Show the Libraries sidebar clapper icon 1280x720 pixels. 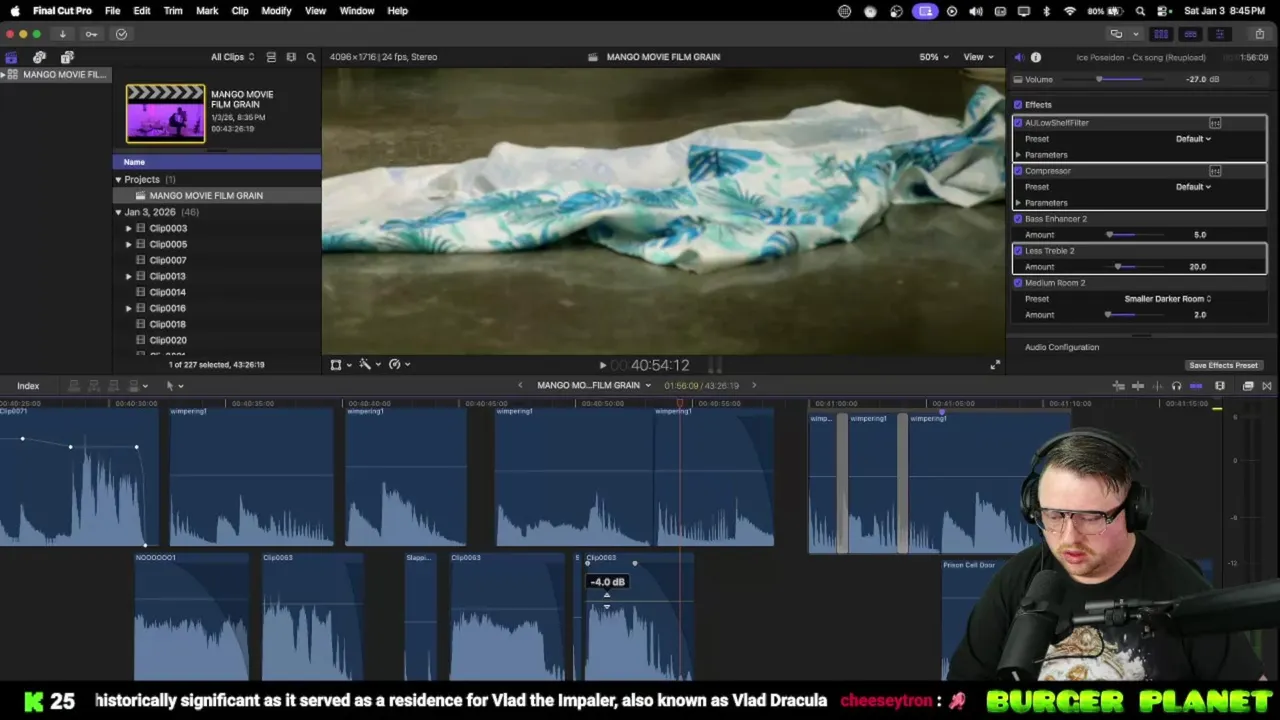coord(11,57)
